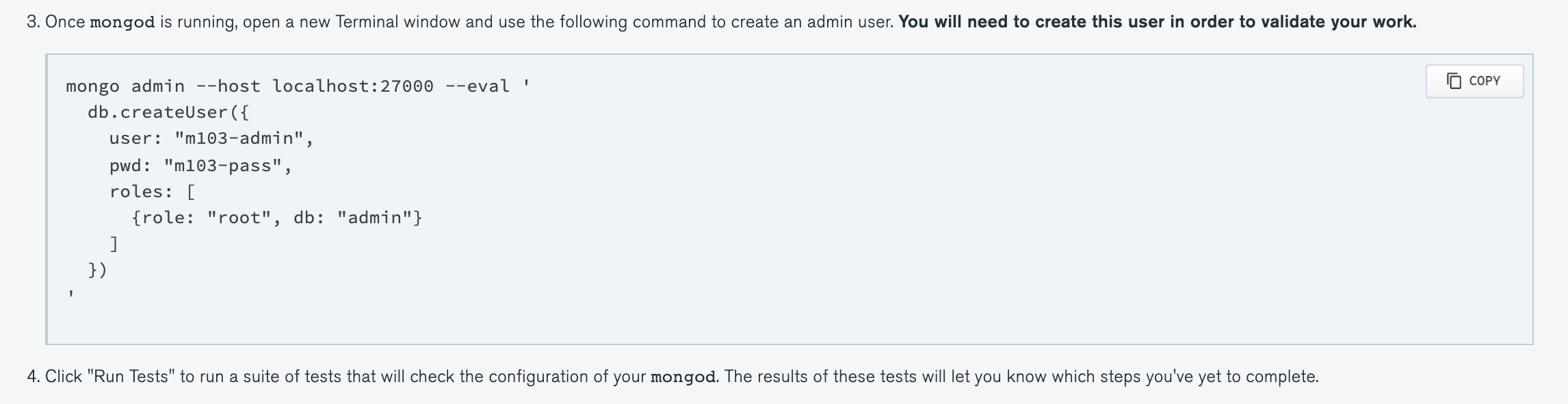Click the role "root" db "admin" line
Screen dimensions: 1568x404
click(276, 218)
